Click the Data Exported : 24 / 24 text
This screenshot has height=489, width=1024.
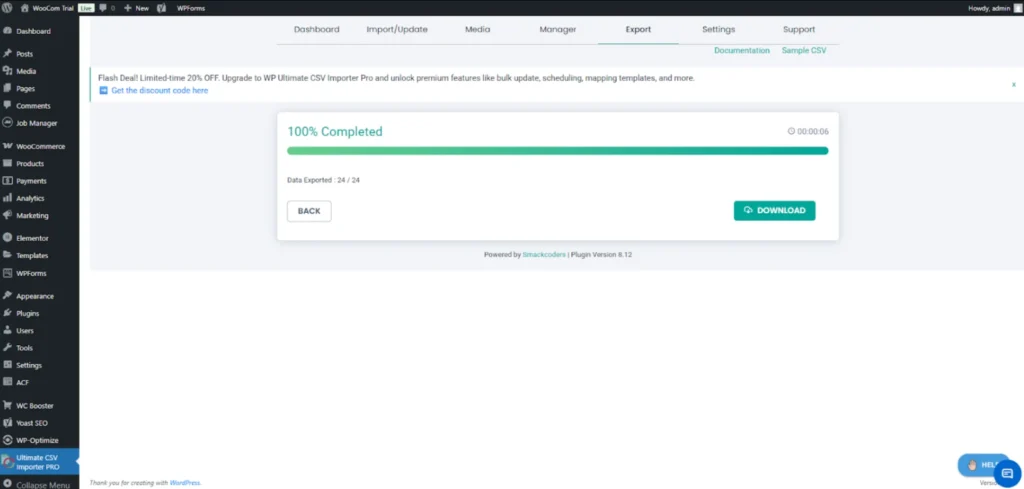coord(323,180)
